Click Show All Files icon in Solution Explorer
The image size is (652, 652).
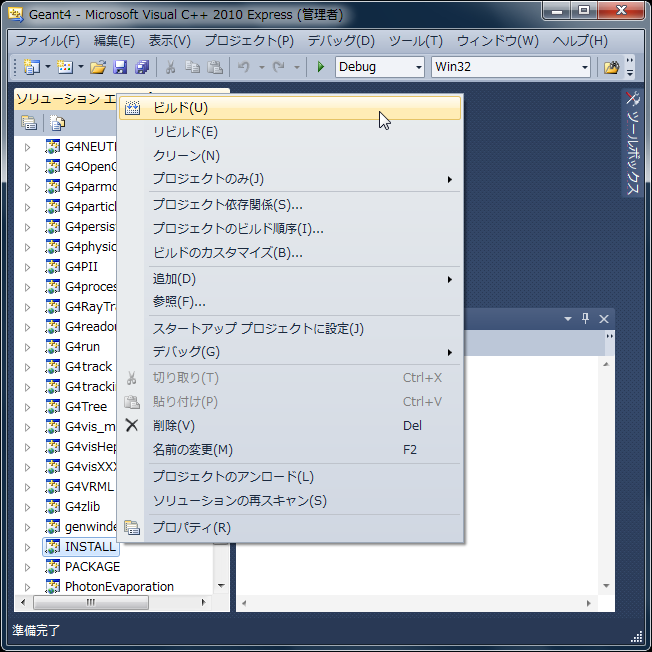pos(57,123)
